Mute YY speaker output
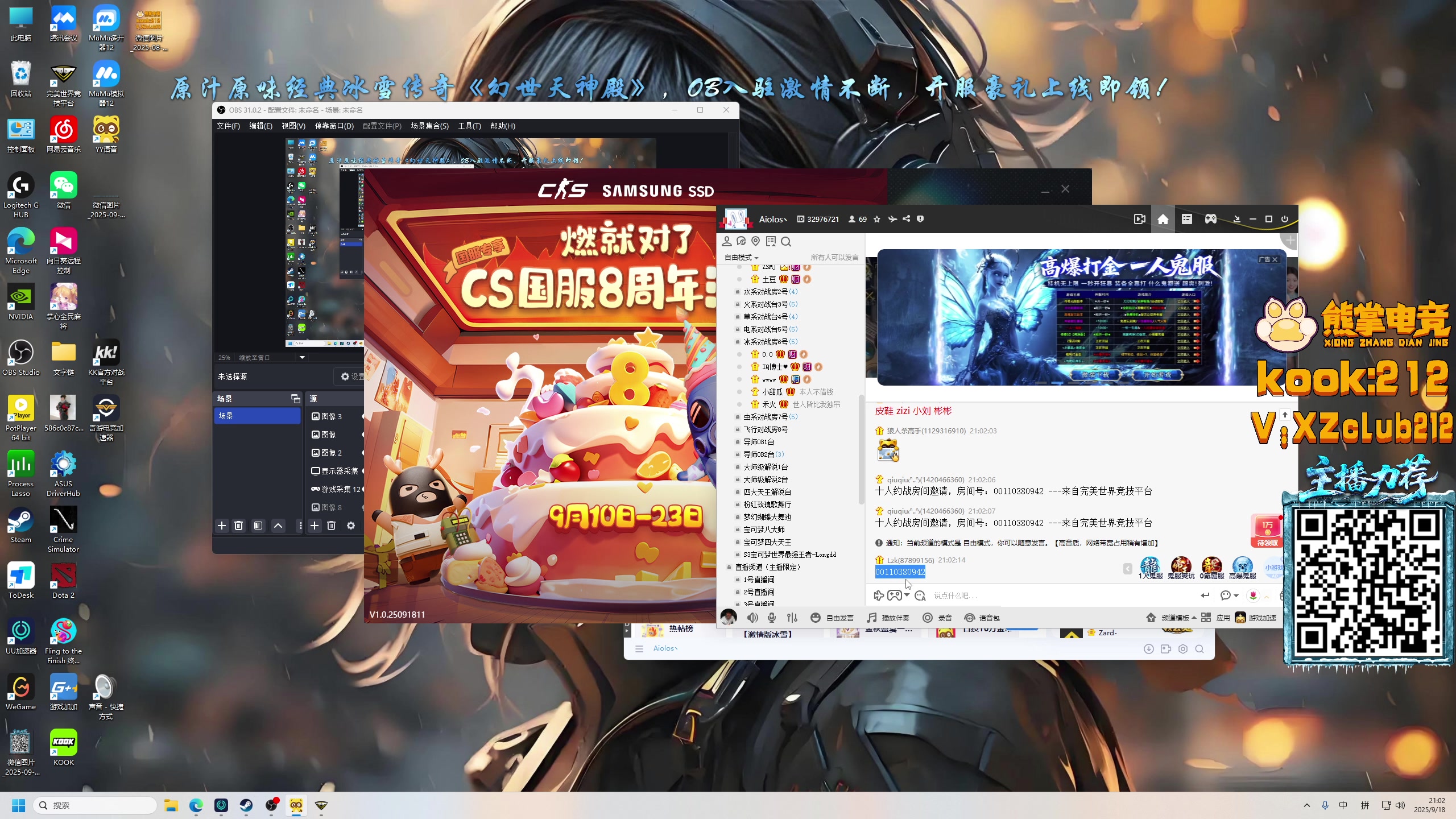This screenshot has width=1456, height=819. [752, 618]
